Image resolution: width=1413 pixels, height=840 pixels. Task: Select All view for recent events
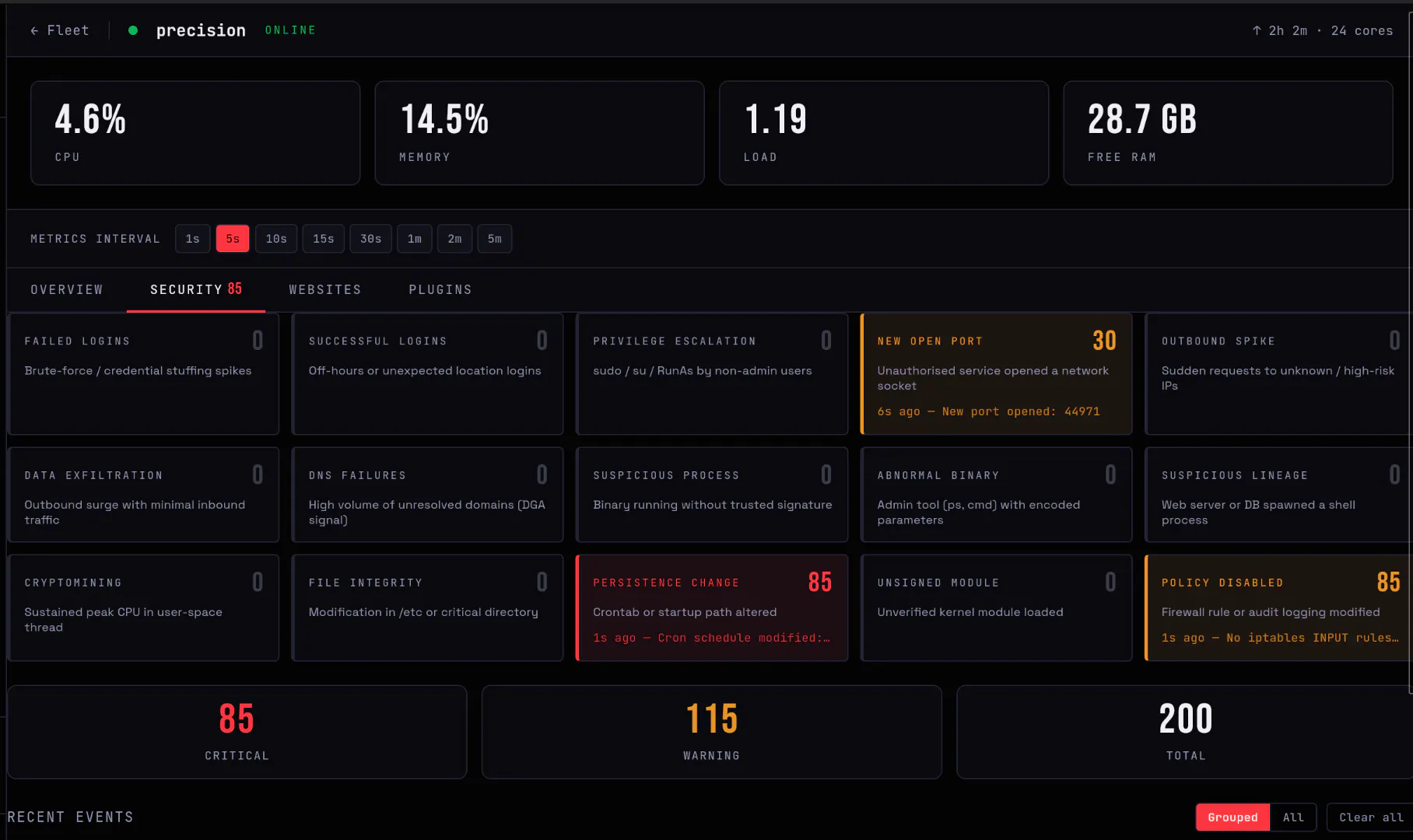click(x=1293, y=817)
